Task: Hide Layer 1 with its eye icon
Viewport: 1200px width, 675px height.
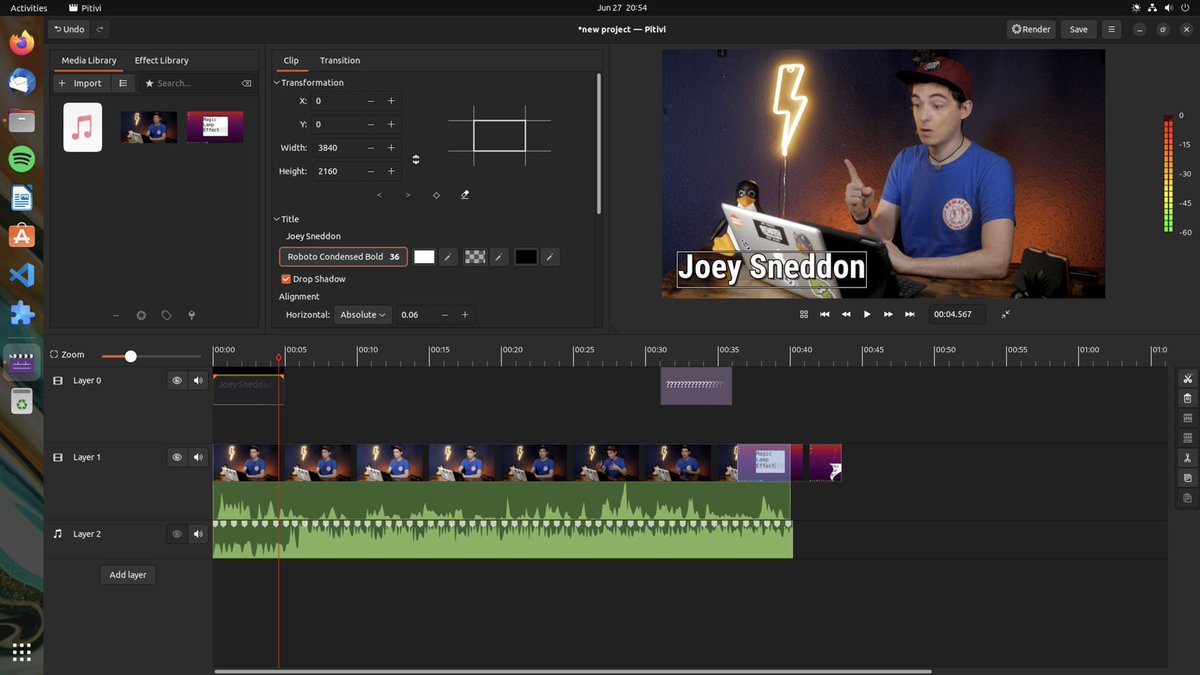Action: [177, 457]
